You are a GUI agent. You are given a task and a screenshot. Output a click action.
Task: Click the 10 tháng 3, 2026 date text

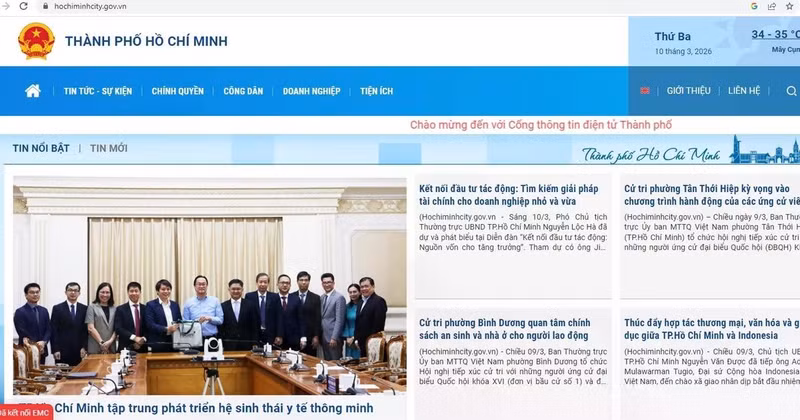tap(683, 52)
